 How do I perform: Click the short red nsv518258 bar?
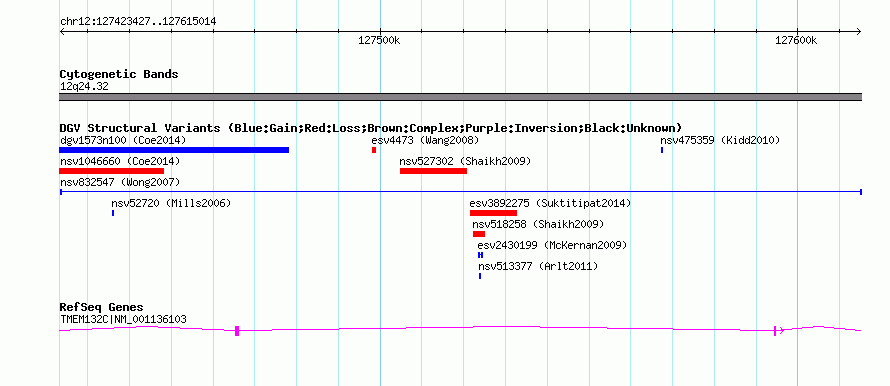tap(479, 234)
